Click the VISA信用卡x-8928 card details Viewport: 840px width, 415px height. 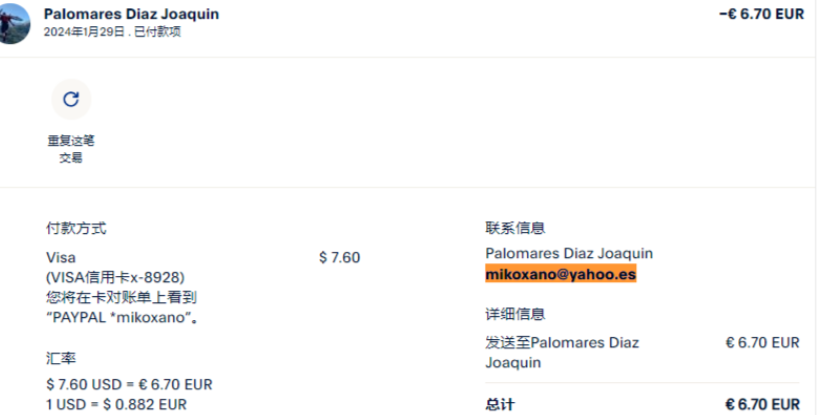point(116,277)
